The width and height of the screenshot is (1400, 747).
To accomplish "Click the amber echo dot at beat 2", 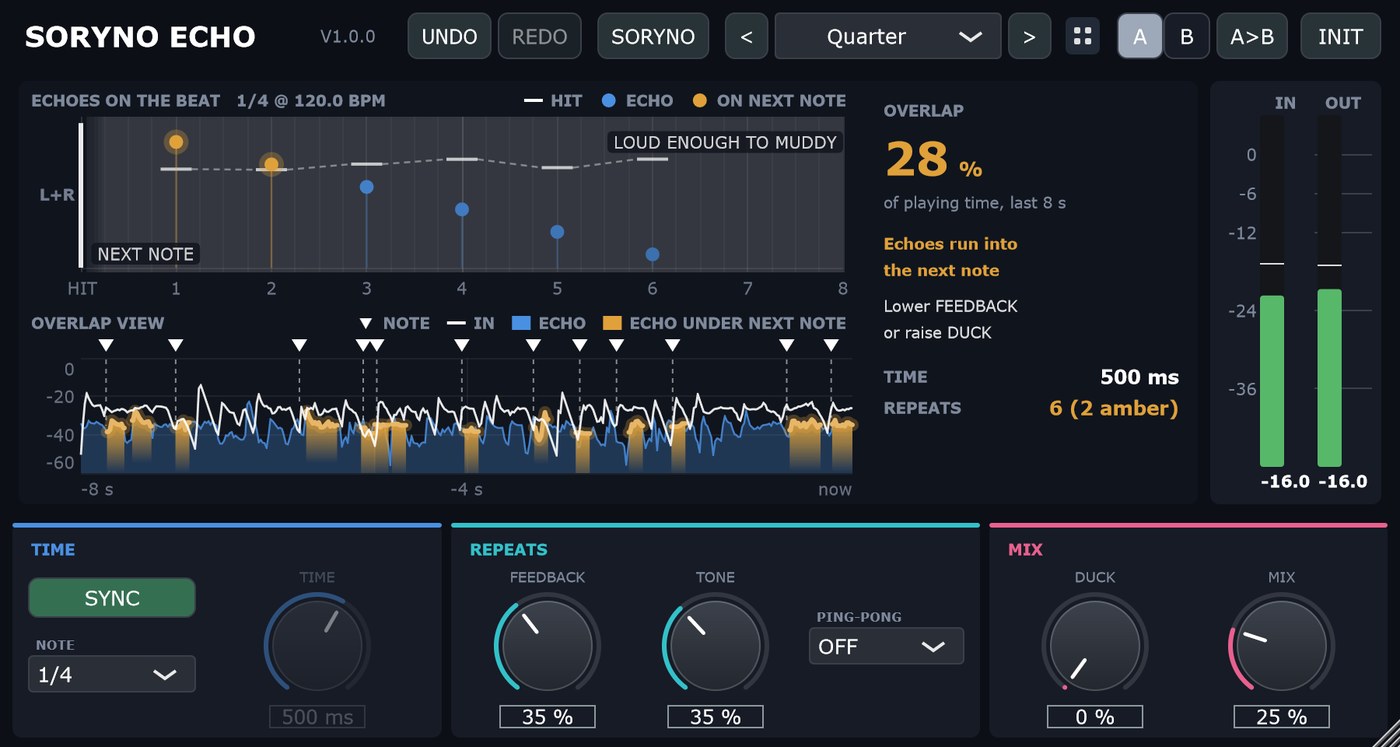I will click(x=271, y=164).
